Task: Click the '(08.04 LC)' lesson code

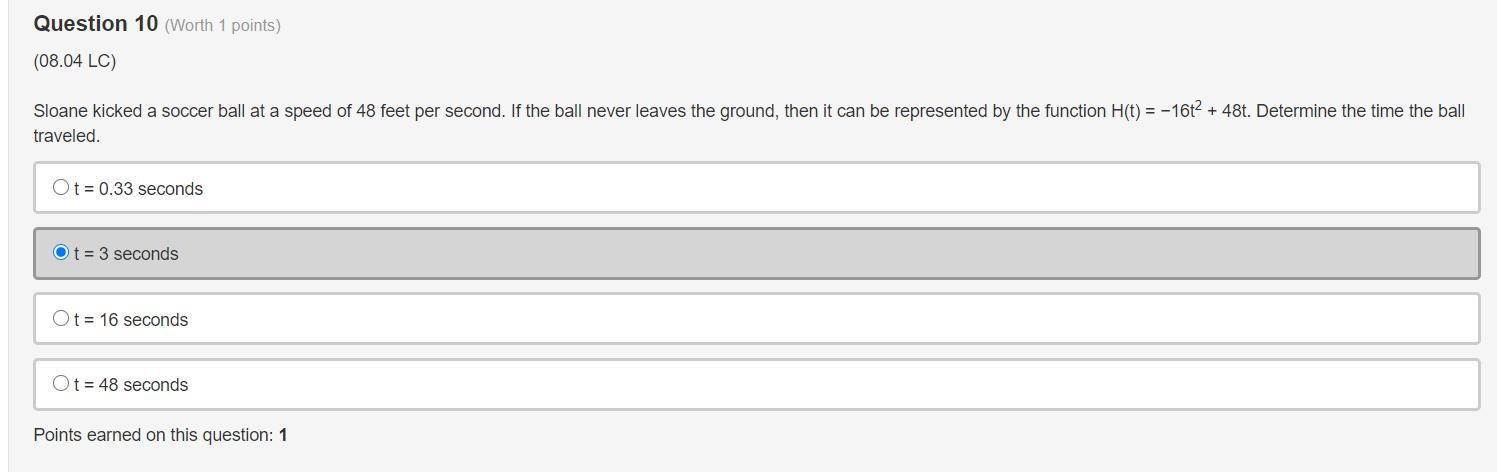Action: tap(75, 61)
